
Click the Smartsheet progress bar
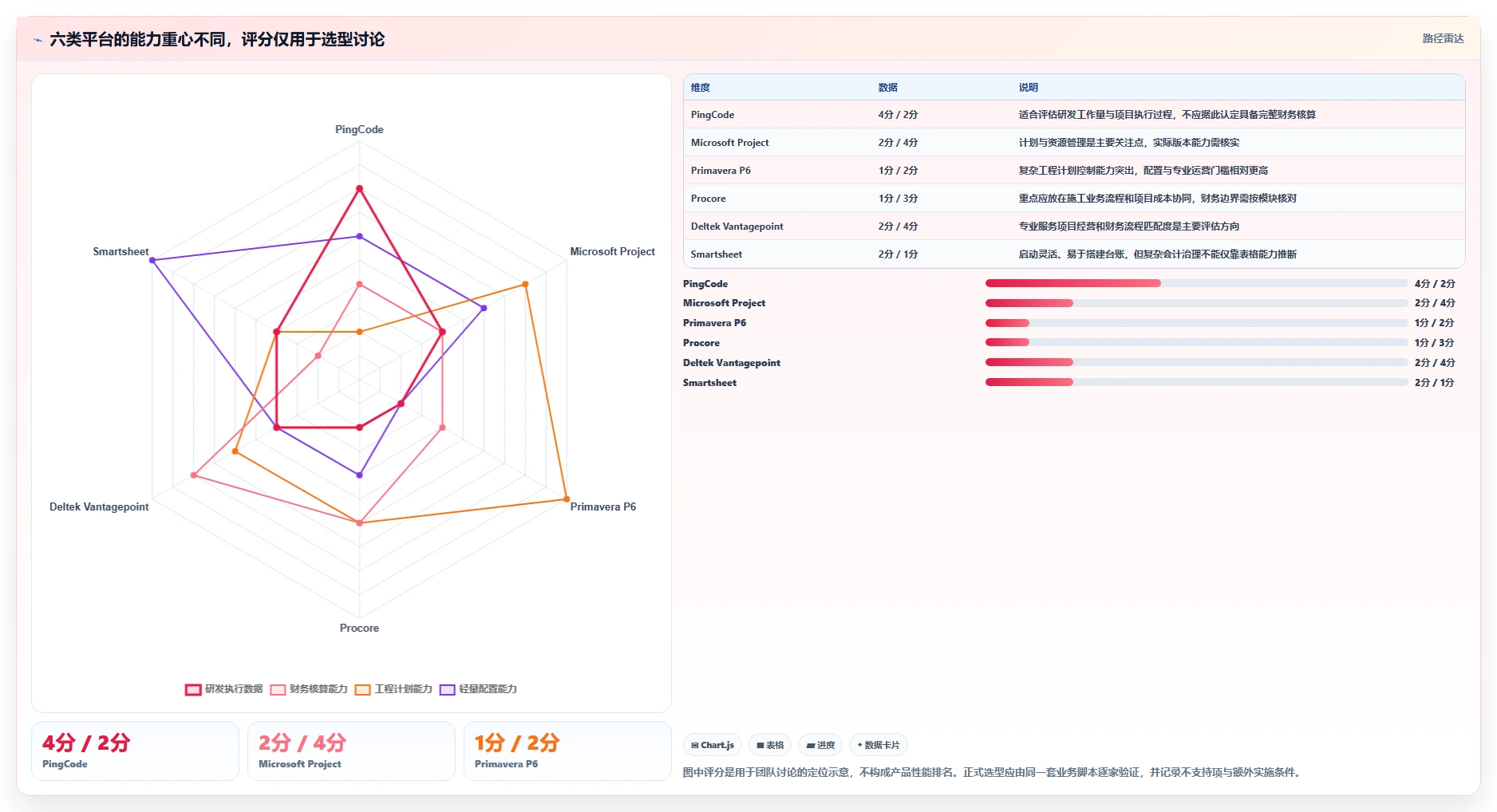pos(1196,382)
